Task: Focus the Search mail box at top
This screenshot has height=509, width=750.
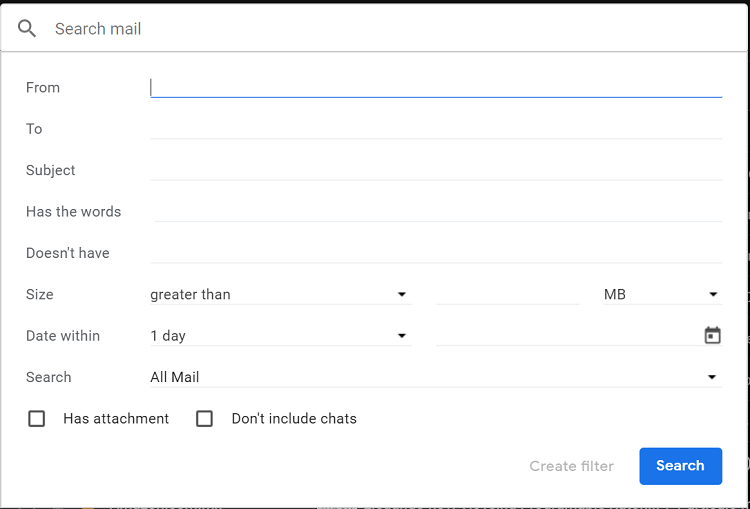Action: click(x=390, y=29)
